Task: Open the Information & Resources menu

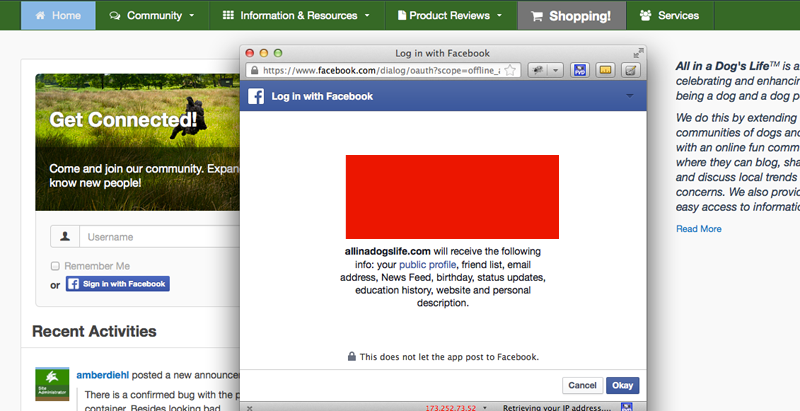Action: pyautogui.click(x=296, y=15)
